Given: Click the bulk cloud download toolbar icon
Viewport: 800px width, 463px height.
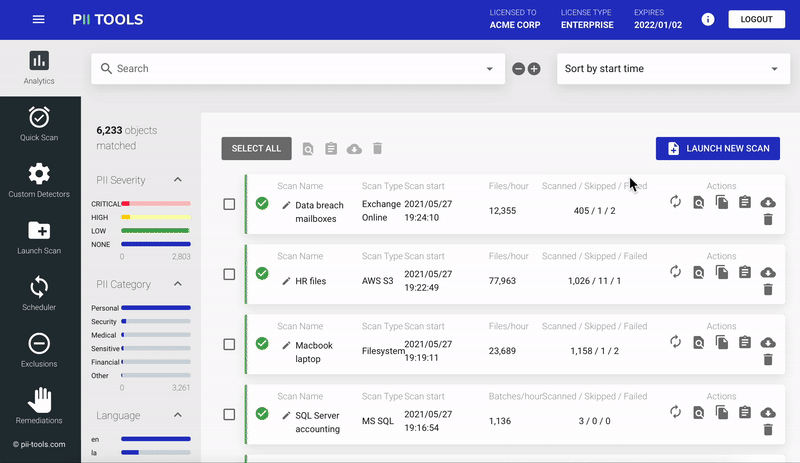Looking at the screenshot, I should point(354,149).
